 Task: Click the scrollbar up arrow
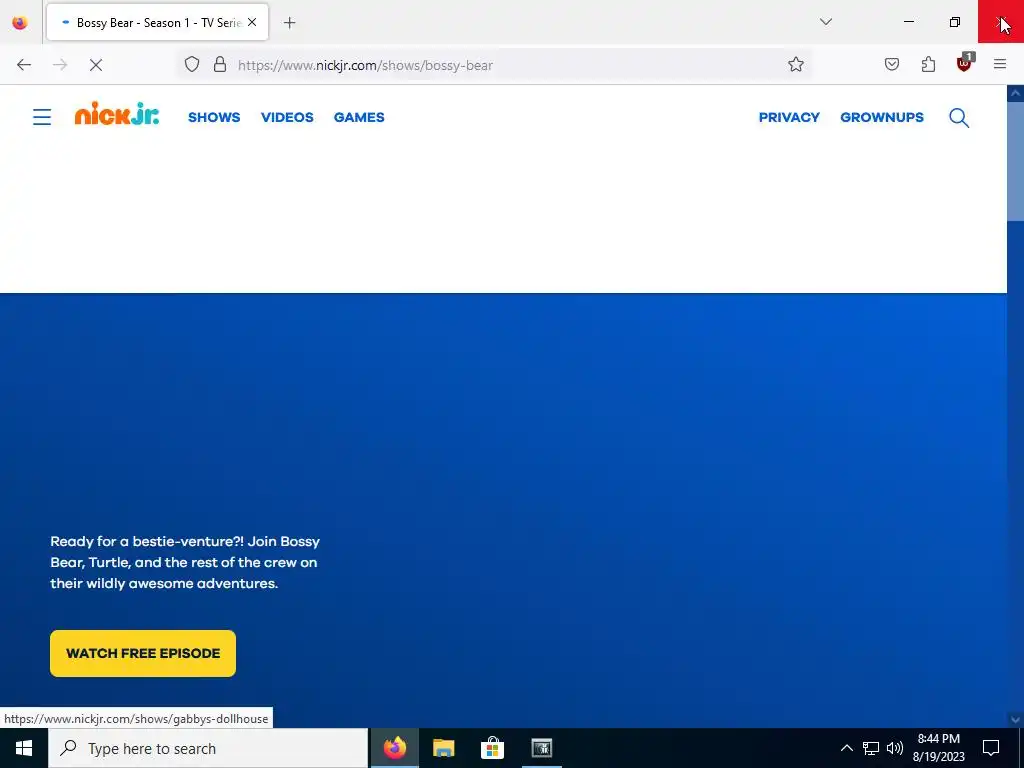[1015, 93]
